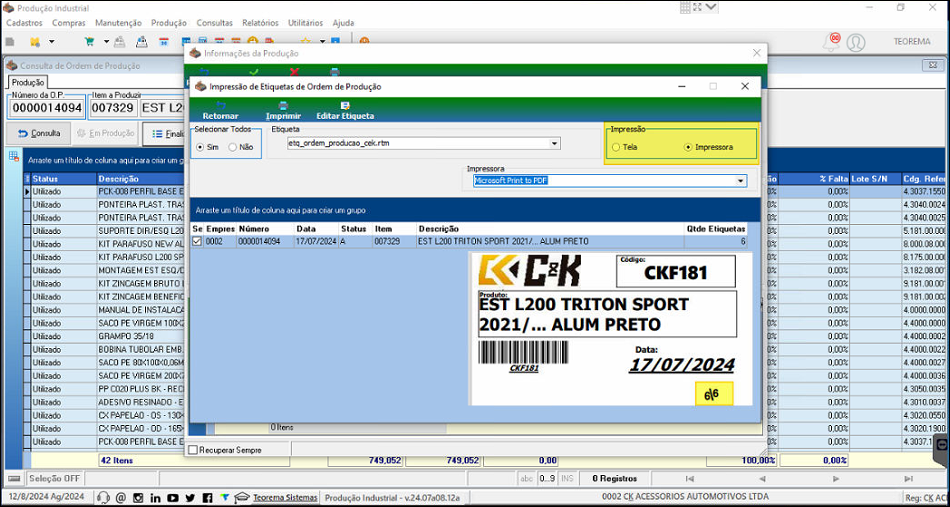Click the red X icon in Informações da Produção
The image size is (950, 507).
[294, 71]
